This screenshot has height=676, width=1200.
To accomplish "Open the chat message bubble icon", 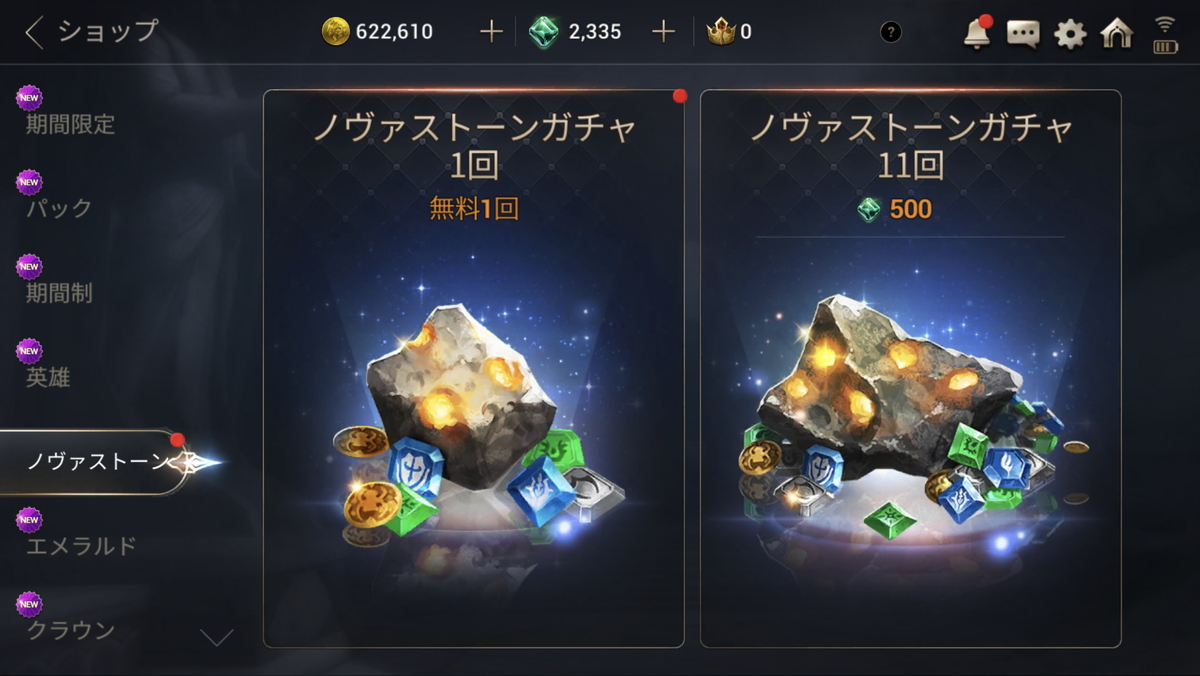I will (x=1023, y=34).
